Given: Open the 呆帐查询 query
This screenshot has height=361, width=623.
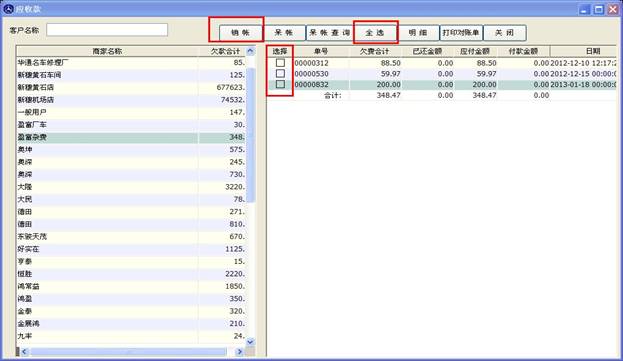Looking at the screenshot, I should tap(328, 33).
